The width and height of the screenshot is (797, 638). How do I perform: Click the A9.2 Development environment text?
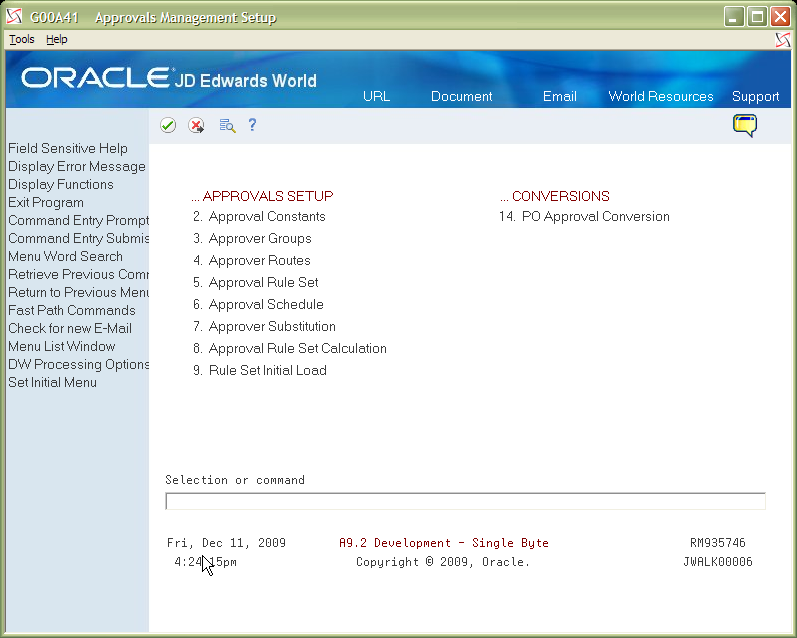[x=444, y=543]
